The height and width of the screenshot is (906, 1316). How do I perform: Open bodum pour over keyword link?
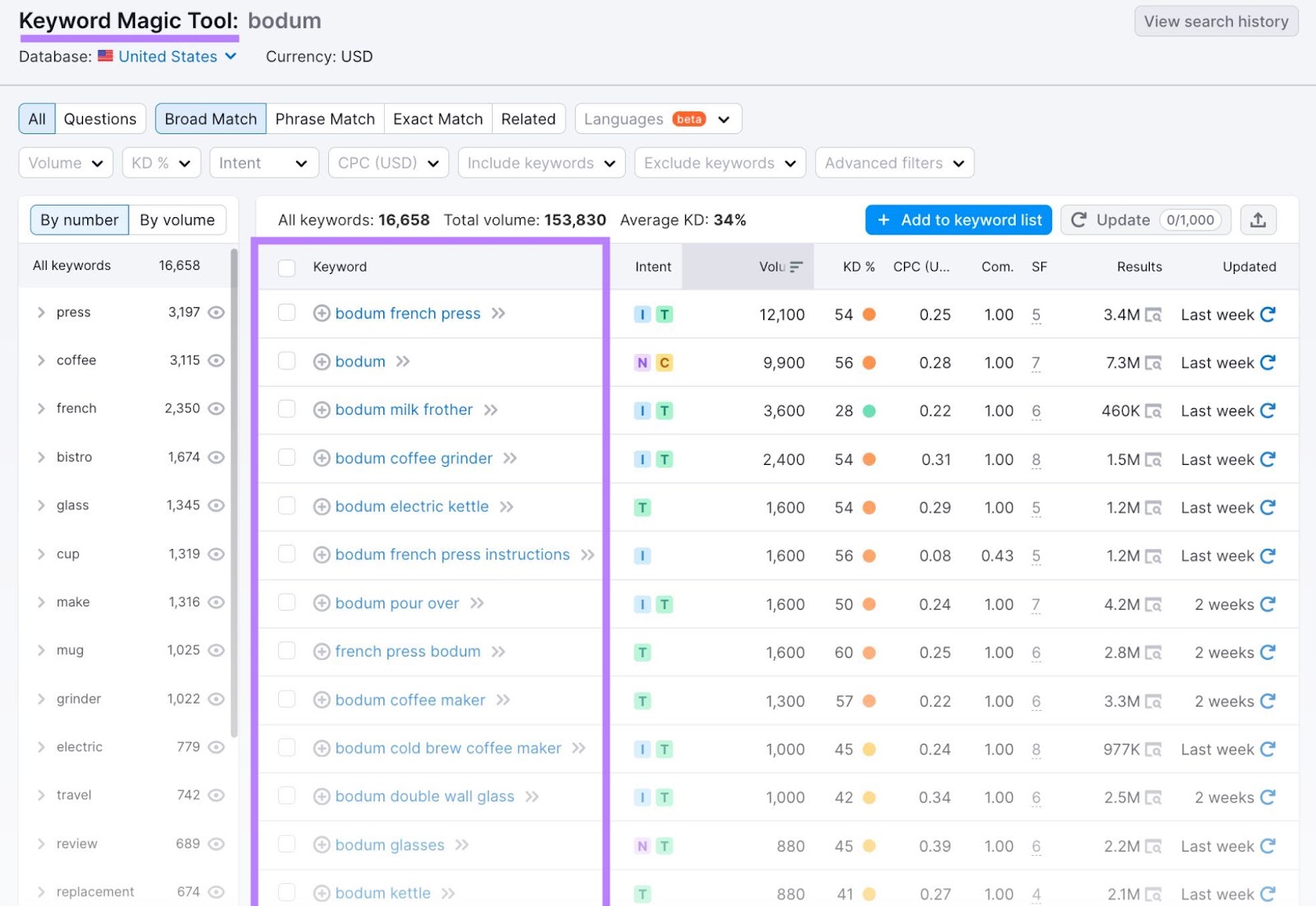[x=397, y=603]
